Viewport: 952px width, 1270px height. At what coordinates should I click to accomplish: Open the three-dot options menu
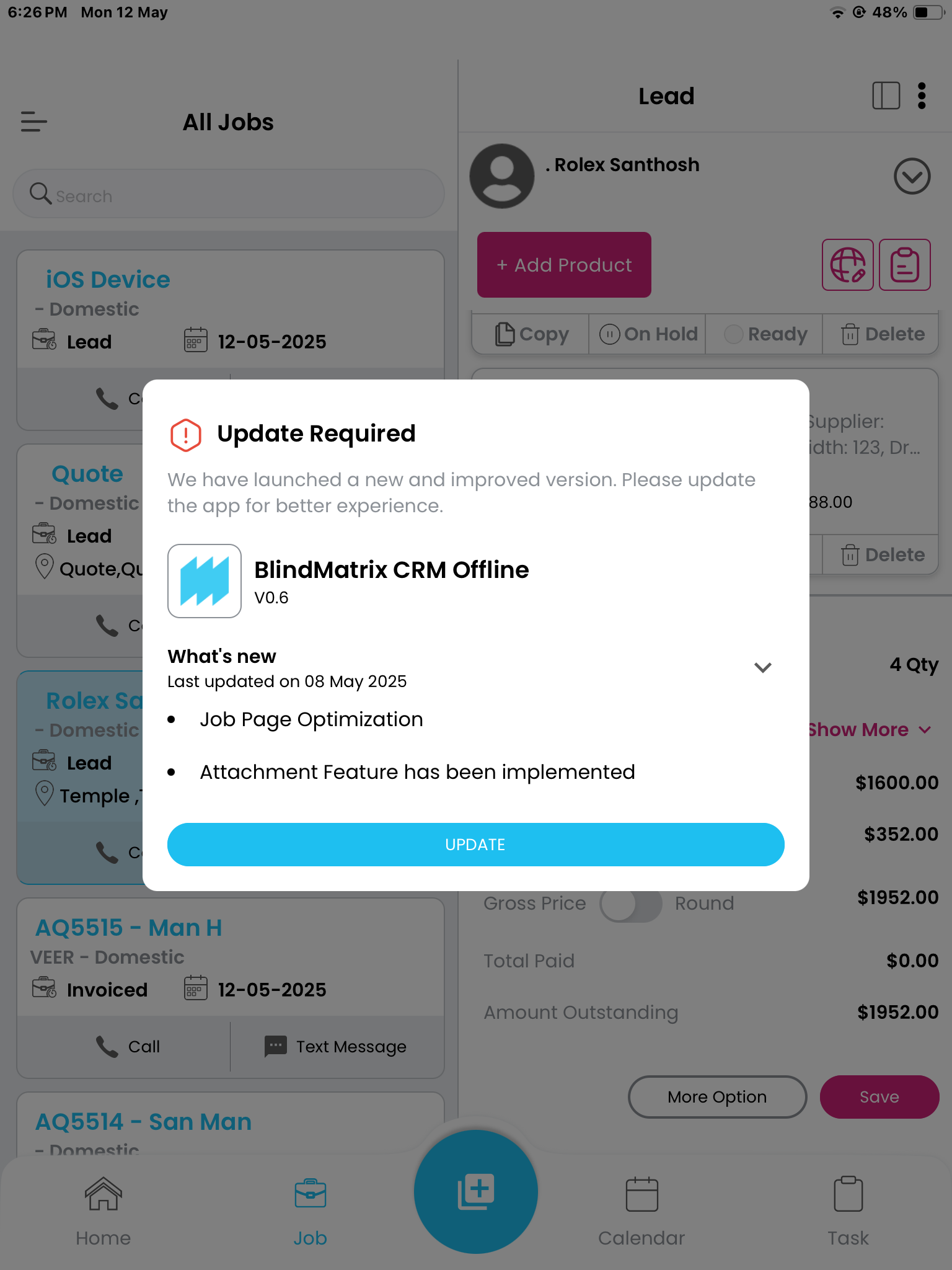point(922,96)
